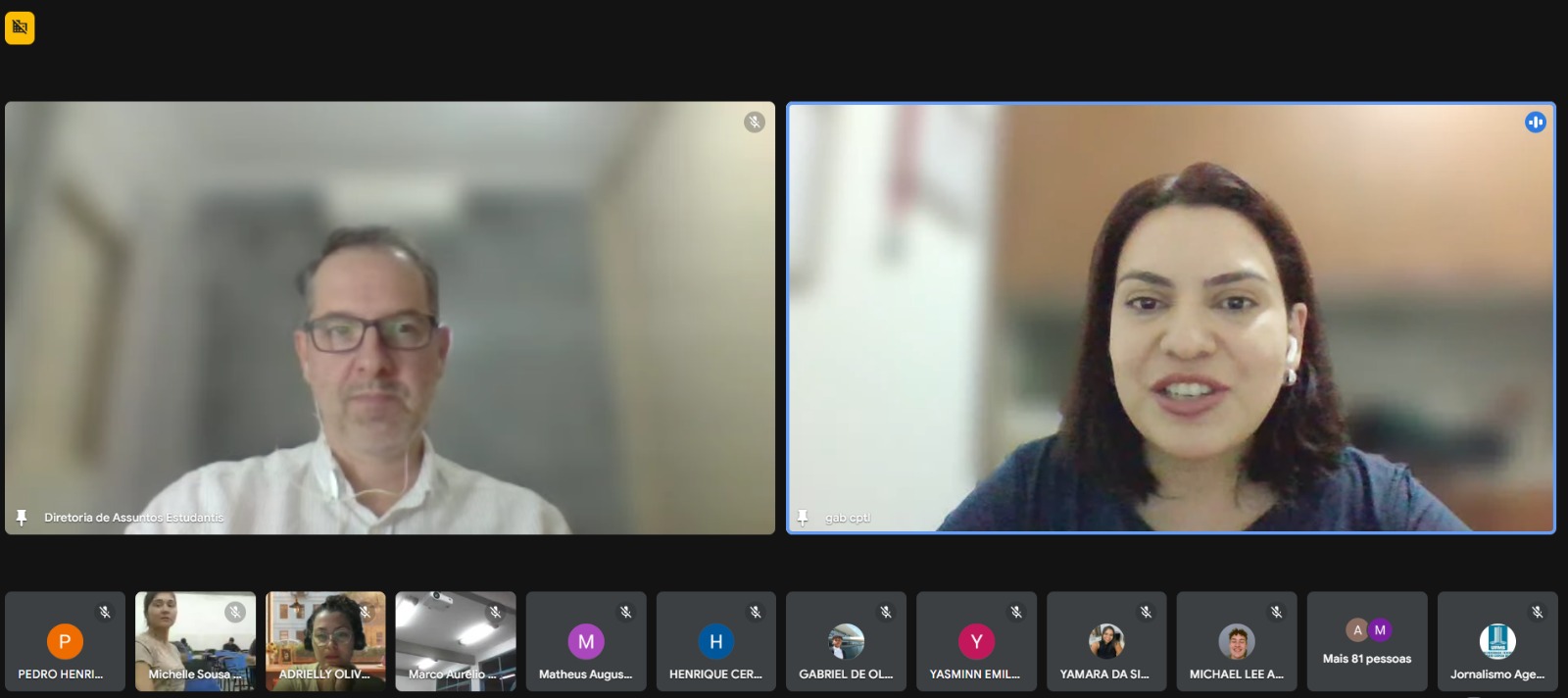This screenshot has width=1568, height=698.
Task: Click the MICHAEL LEE A participant tile
Action: [1236, 642]
